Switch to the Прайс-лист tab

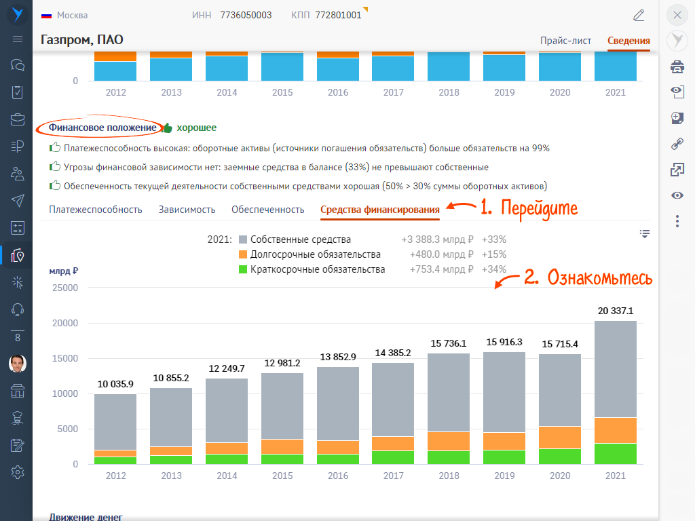[565, 40]
